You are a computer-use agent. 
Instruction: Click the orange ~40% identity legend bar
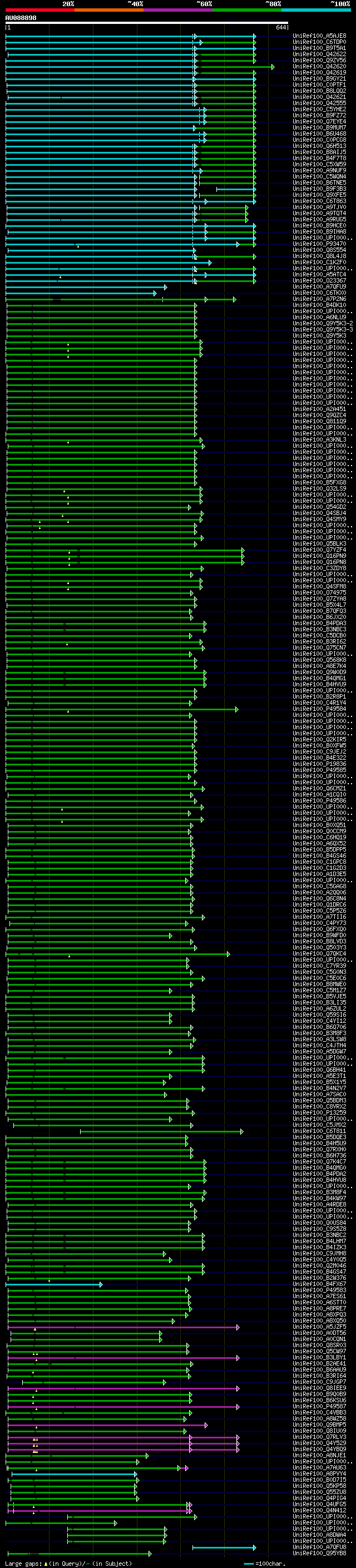109,11
